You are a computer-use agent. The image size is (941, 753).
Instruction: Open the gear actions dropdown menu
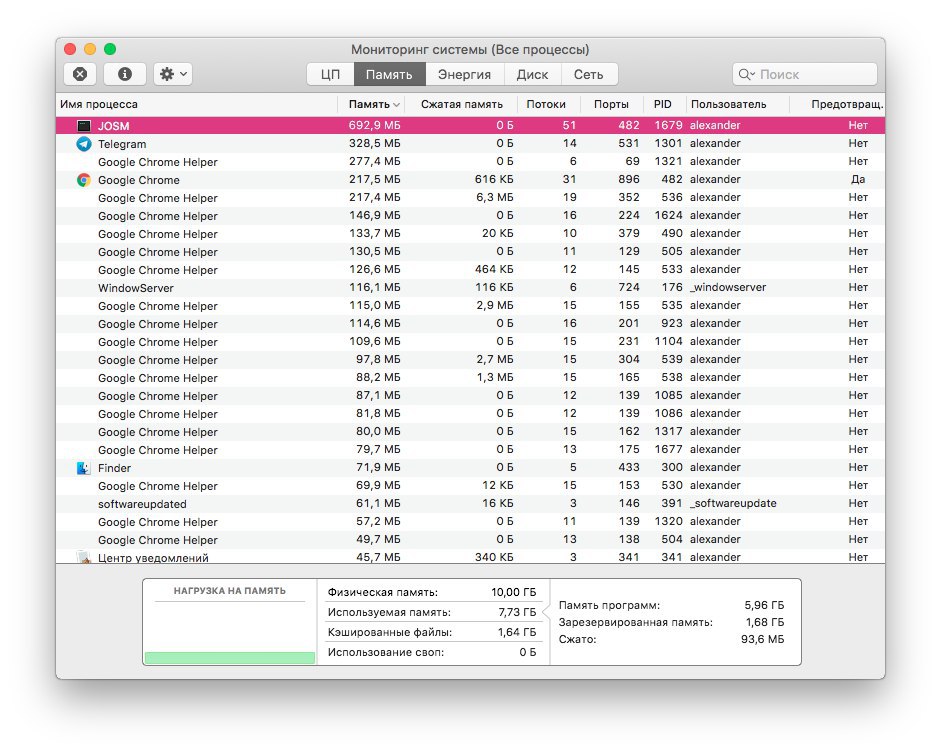click(x=173, y=74)
